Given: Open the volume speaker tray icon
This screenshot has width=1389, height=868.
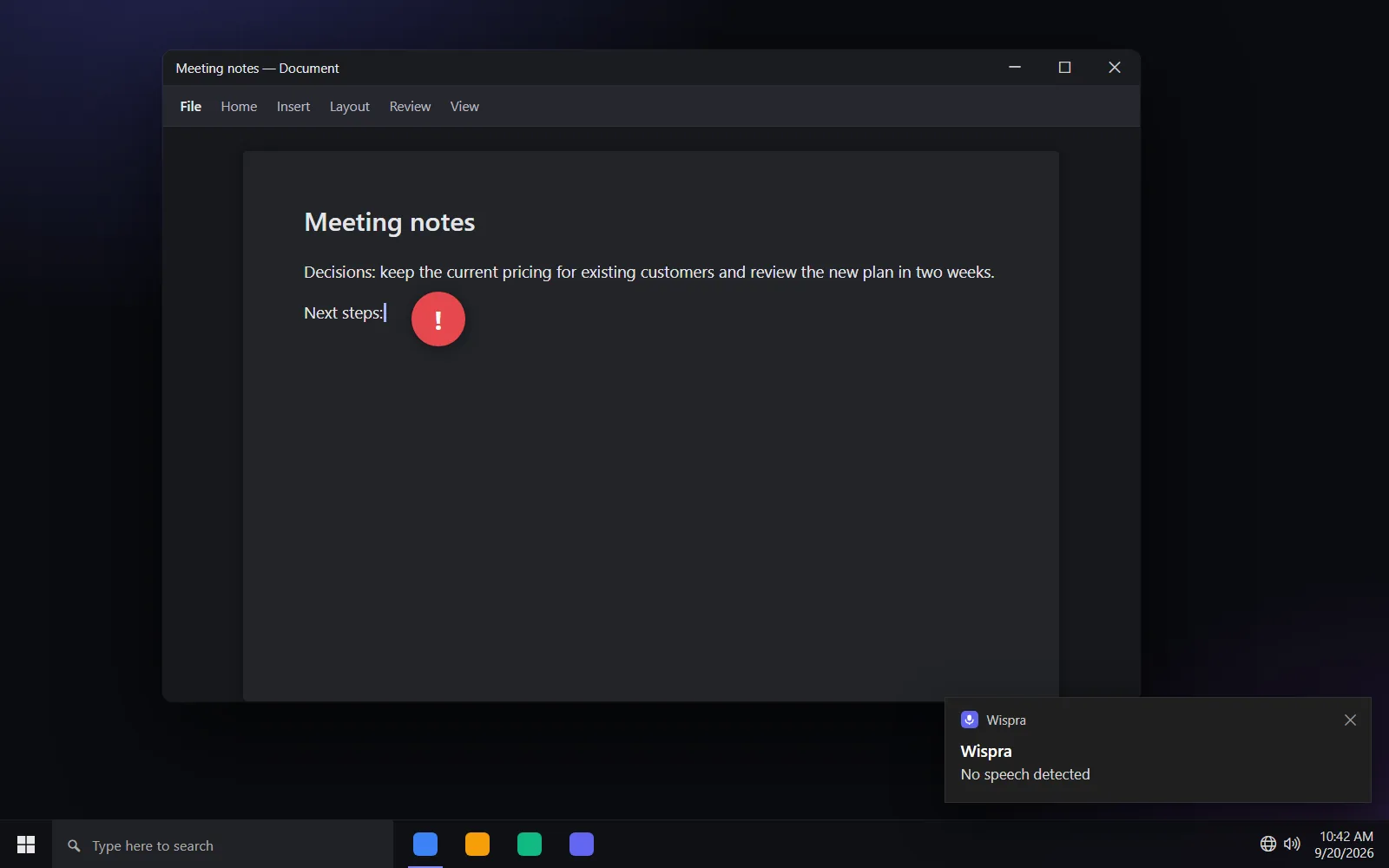Looking at the screenshot, I should click(1292, 844).
